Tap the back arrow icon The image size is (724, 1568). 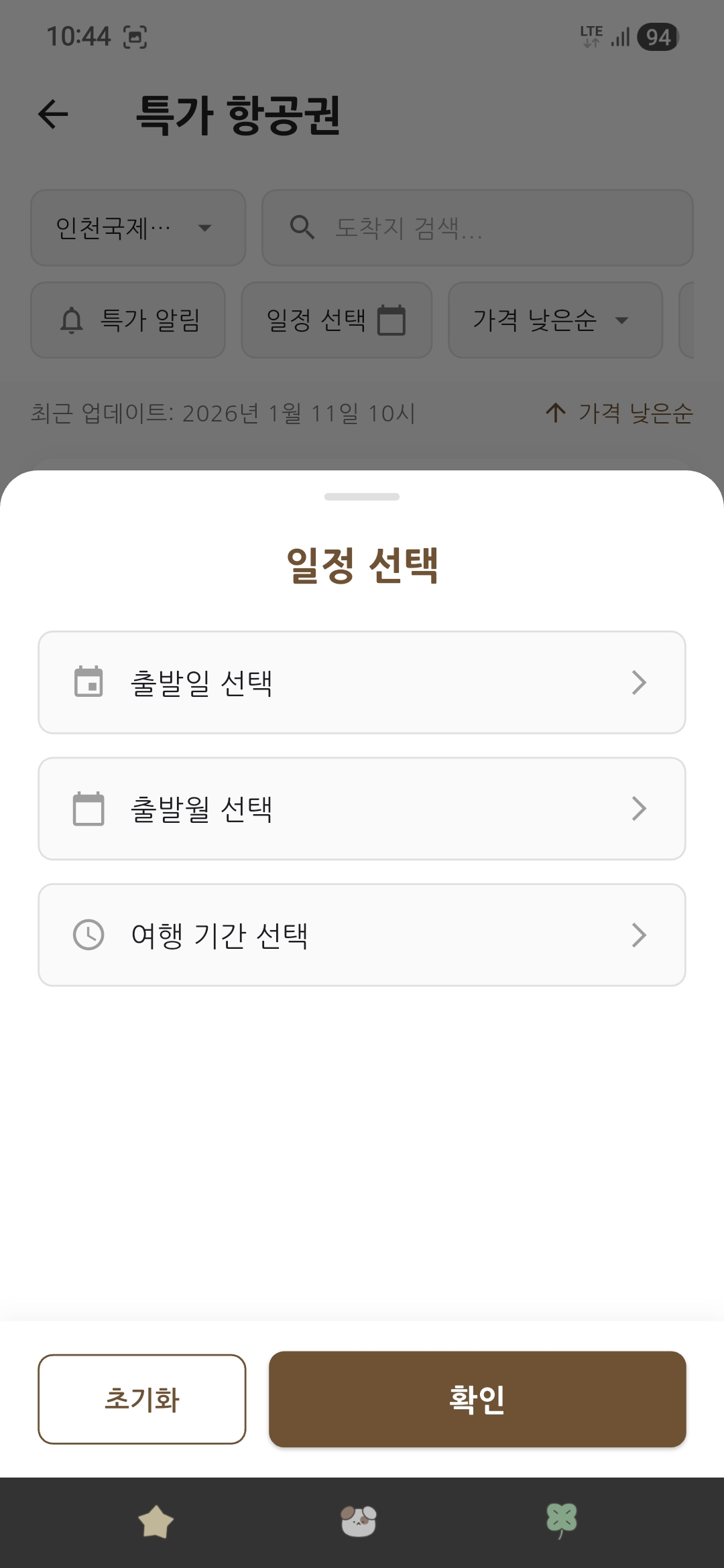[53, 114]
